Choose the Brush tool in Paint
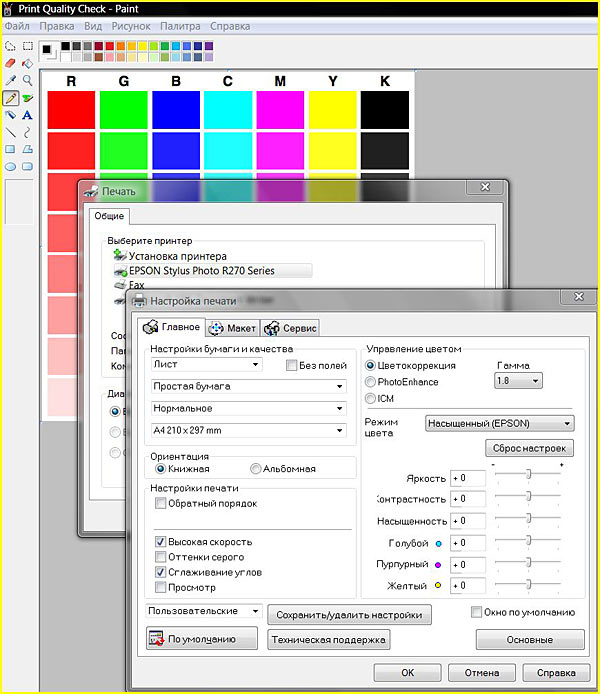 pos(28,98)
